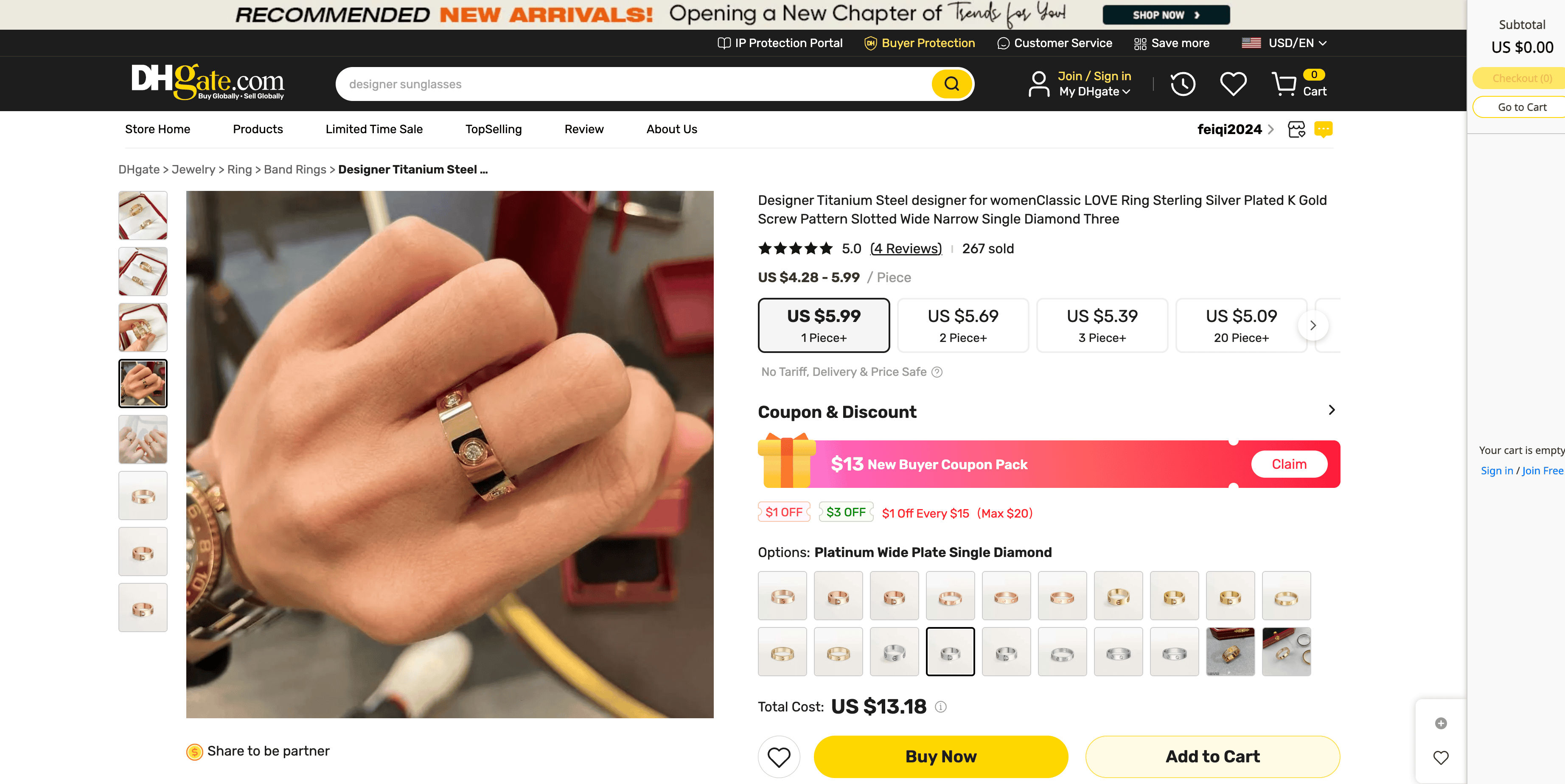Click the yellow search magnifier button
This screenshot has width=1565, height=784.
click(951, 84)
